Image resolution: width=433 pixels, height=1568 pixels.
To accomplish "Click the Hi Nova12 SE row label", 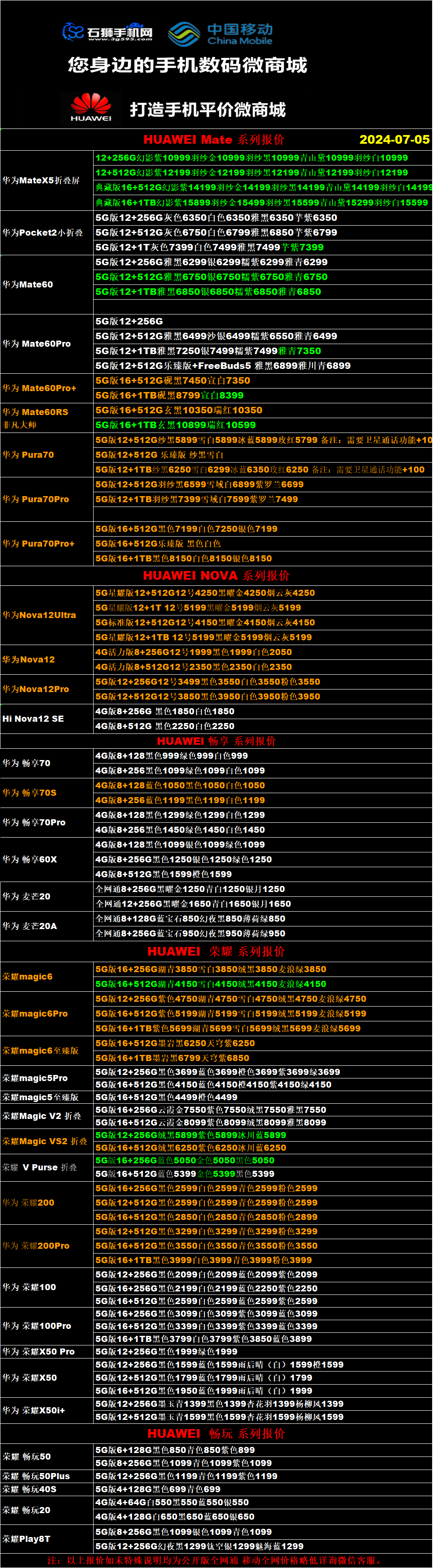I will click(x=33, y=718).
